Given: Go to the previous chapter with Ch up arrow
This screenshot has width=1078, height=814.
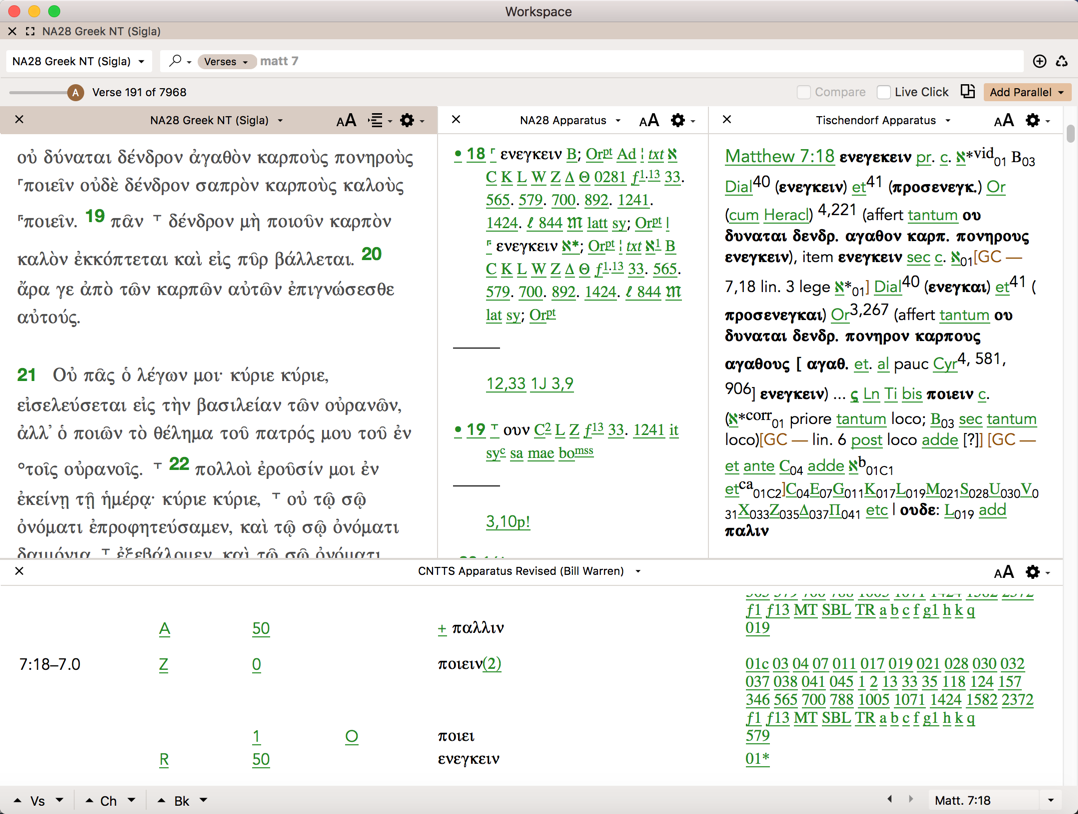Looking at the screenshot, I should pos(89,800).
